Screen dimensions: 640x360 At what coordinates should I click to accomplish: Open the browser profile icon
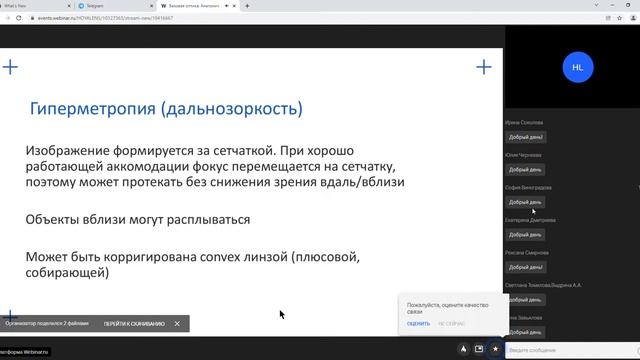click(x=633, y=18)
